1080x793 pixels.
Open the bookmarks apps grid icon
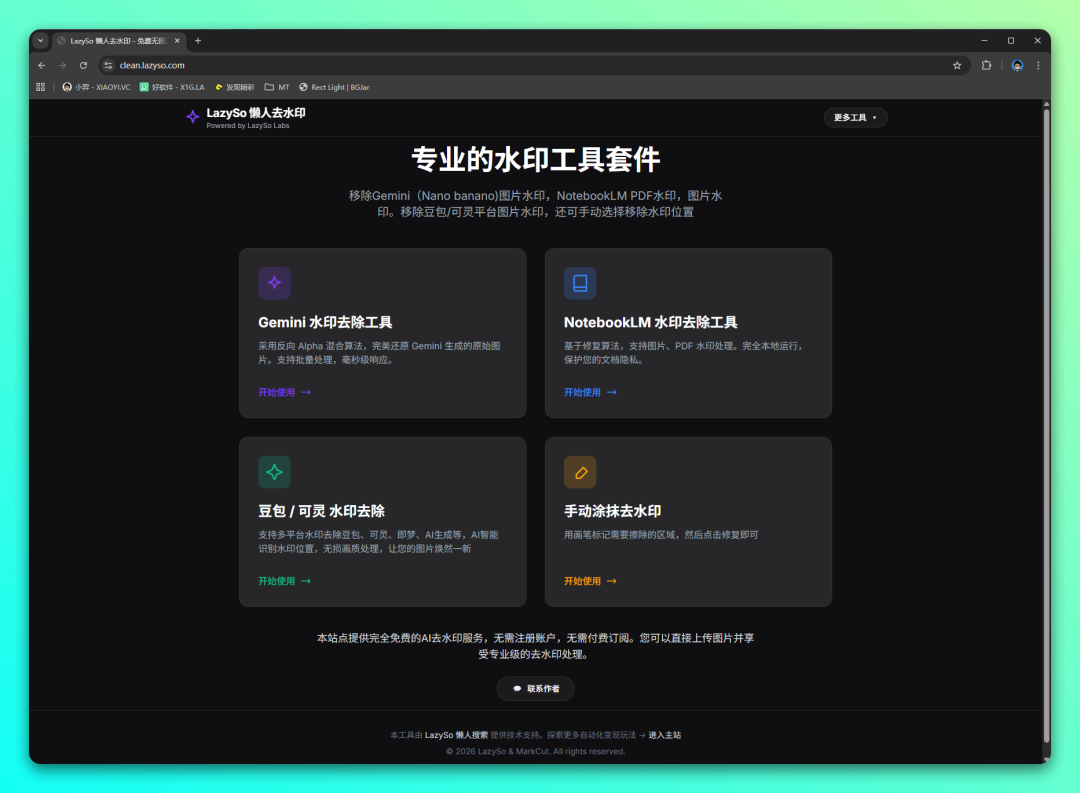pyautogui.click(x=41, y=87)
